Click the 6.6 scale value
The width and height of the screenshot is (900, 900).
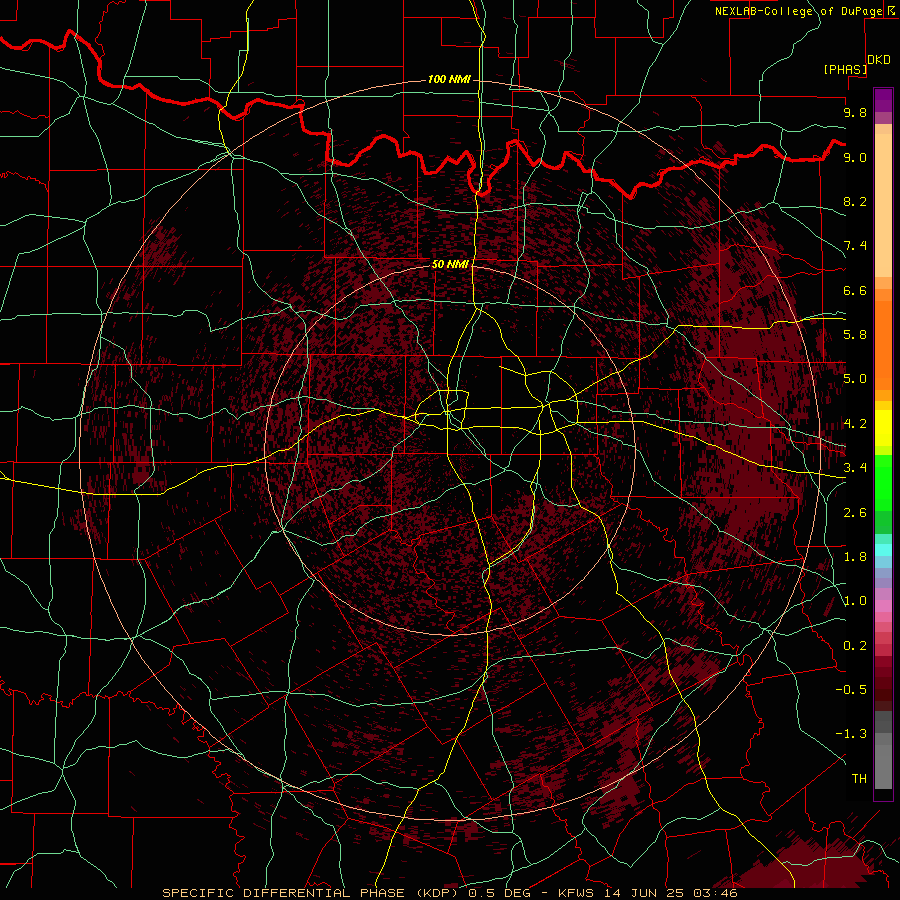855,290
